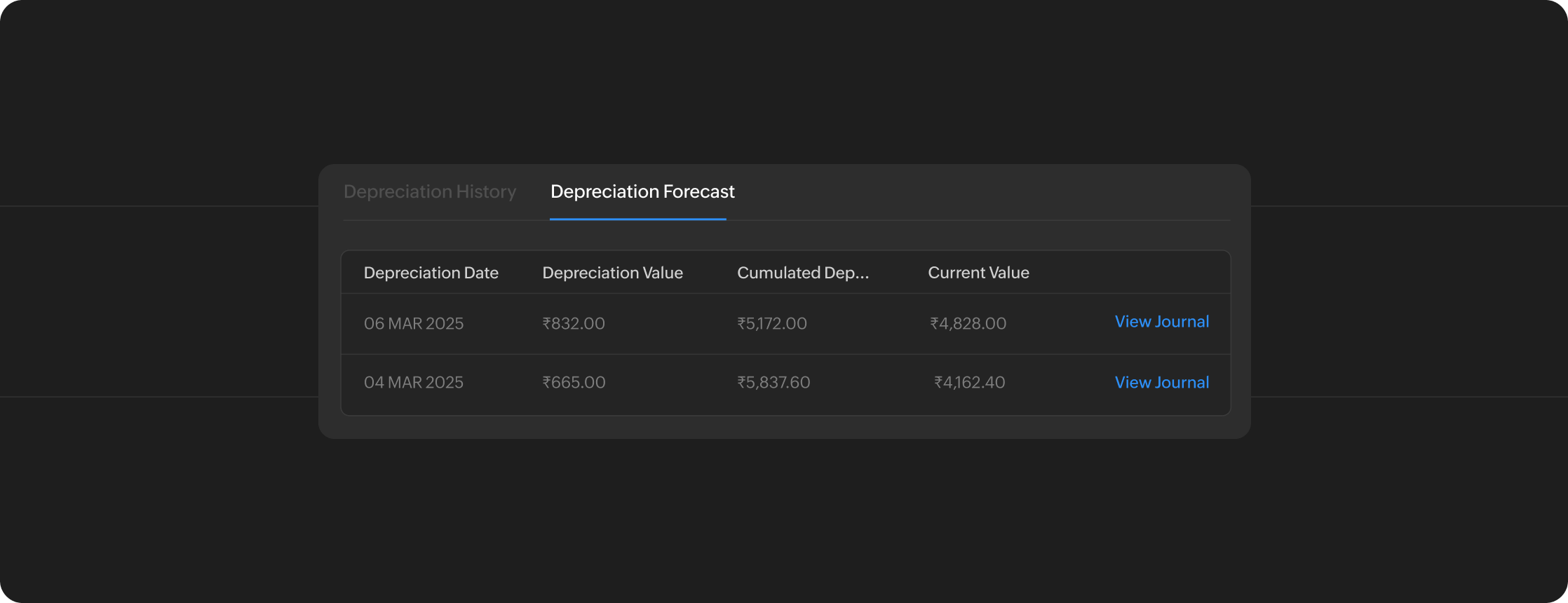Sort by the Depreciation Value column header
Viewport: 1568px width, 603px height.
tap(612, 273)
